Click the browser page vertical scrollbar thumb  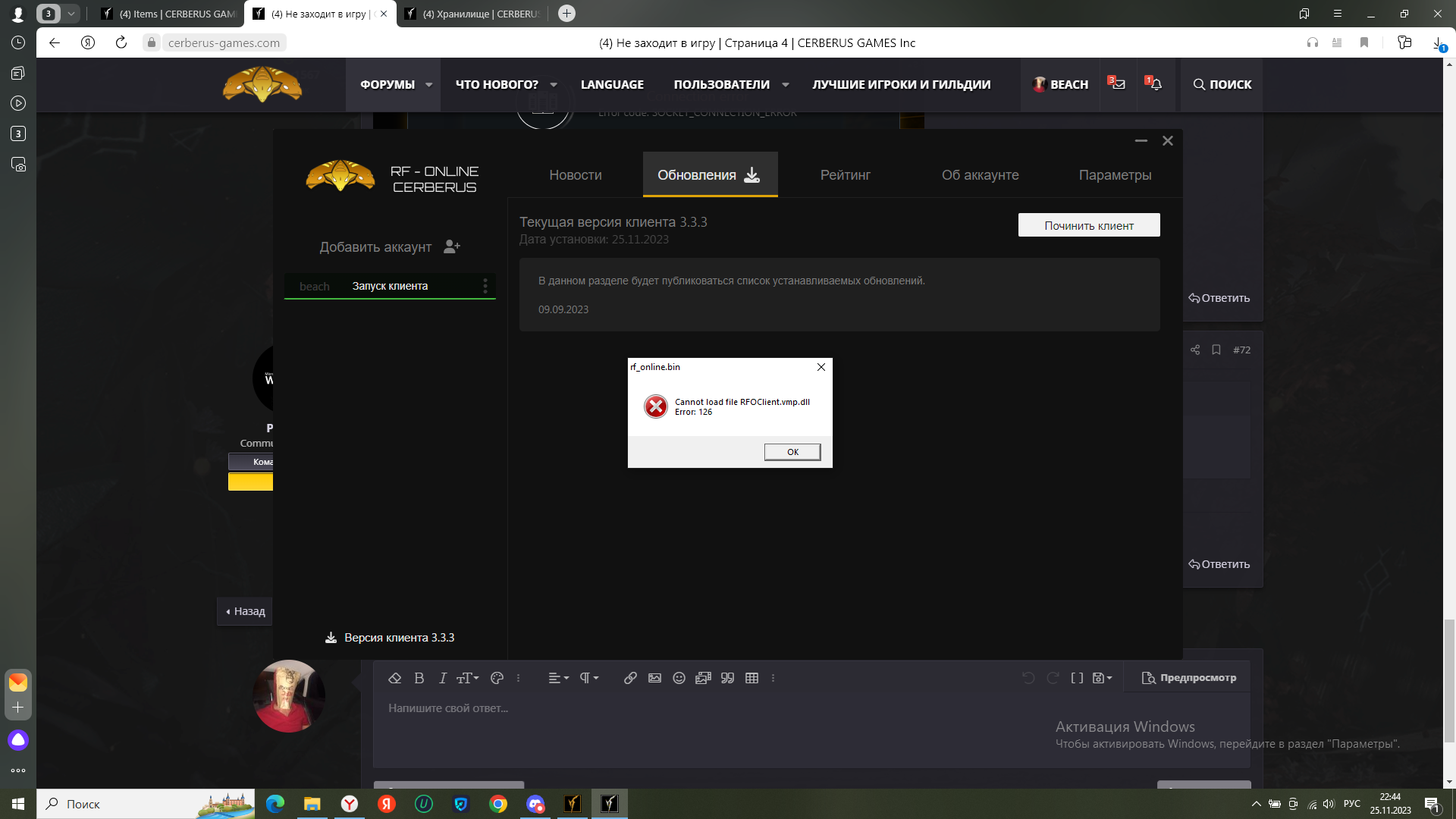pos(1449,680)
